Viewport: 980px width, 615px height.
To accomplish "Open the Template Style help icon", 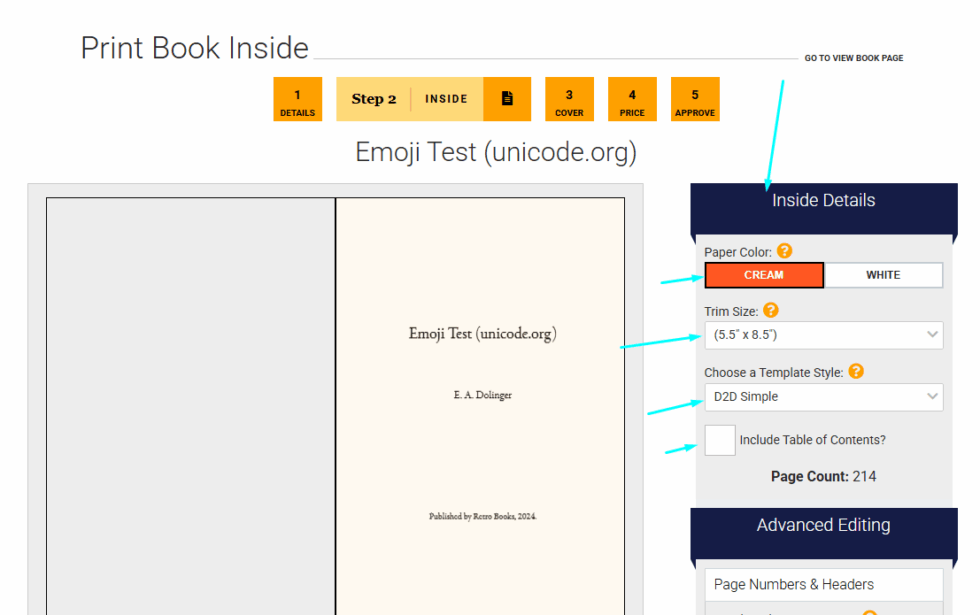I will click(x=856, y=371).
